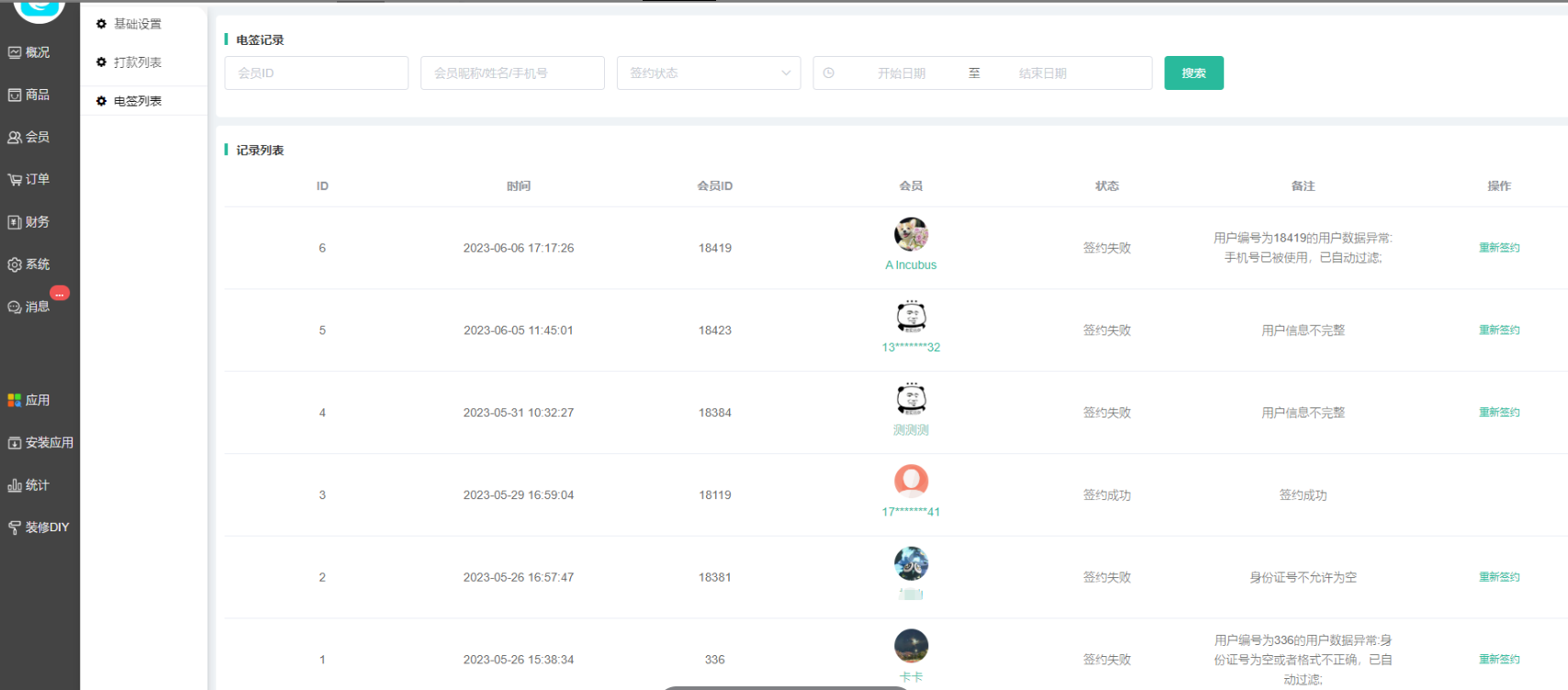The width and height of the screenshot is (1568, 690).
Task: Go to the 会员 members section
Action: pyautogui.click(x=28, y=137)
